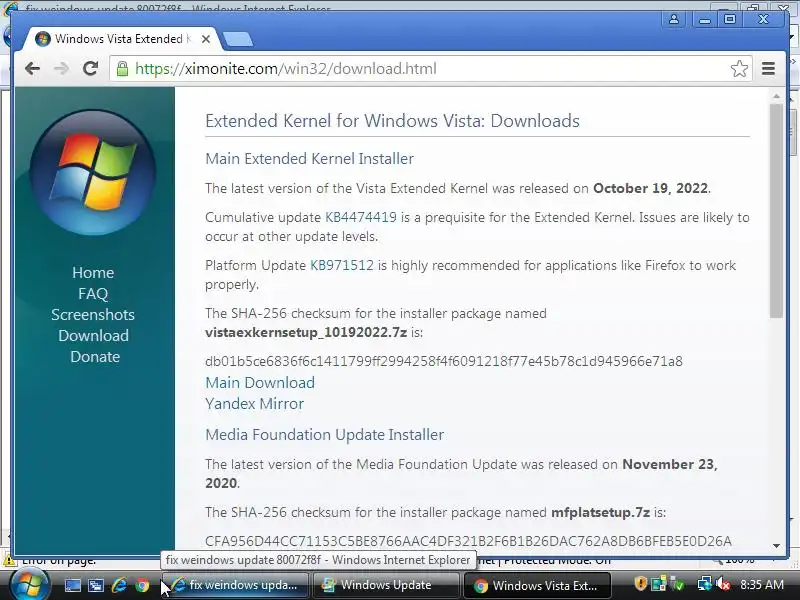Click the mfplatsetup.7z filename
Viewport: 800px width, 600px height.
point(601,512)
